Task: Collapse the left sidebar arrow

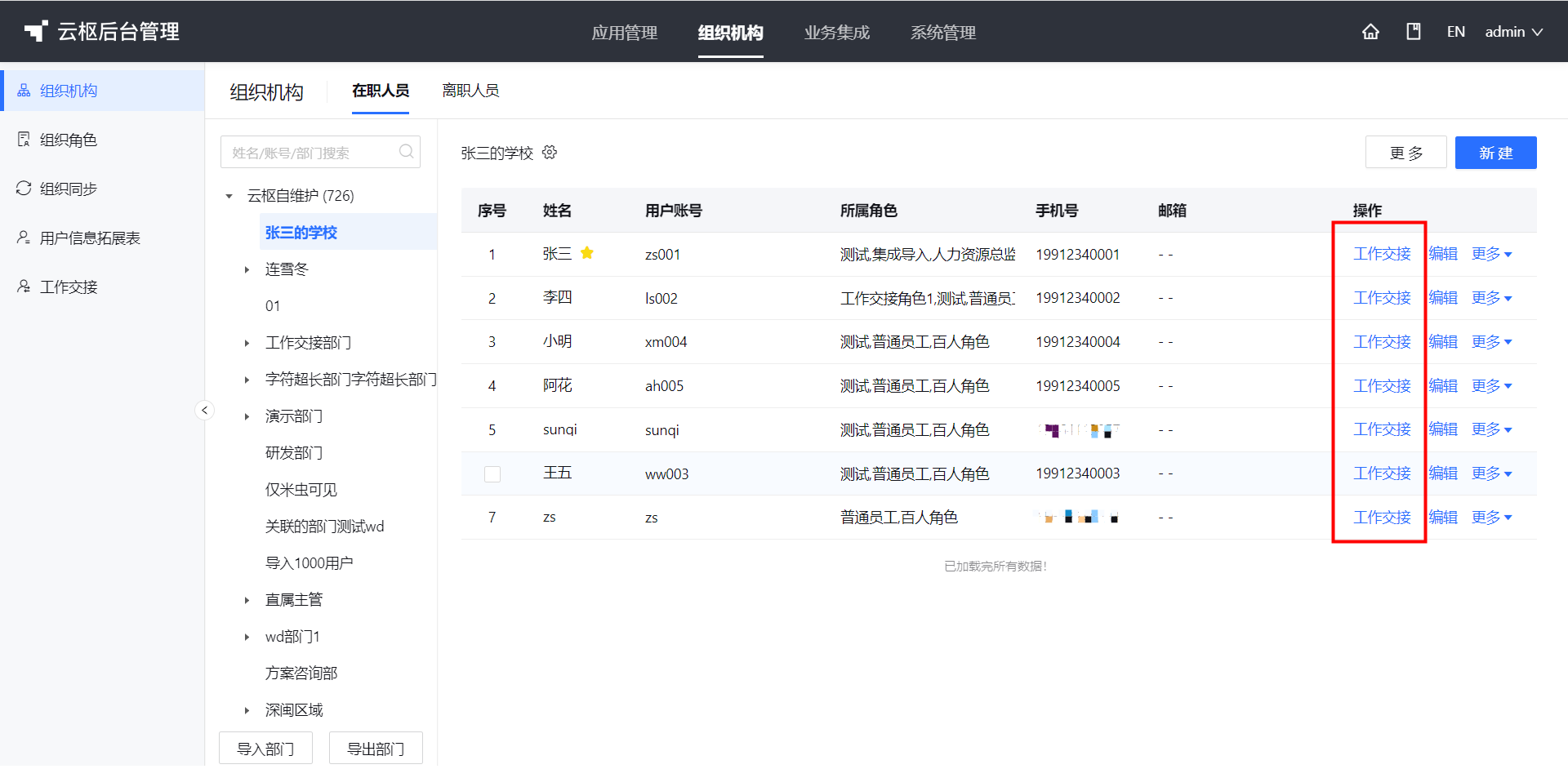Action: (x=205, y=410)
